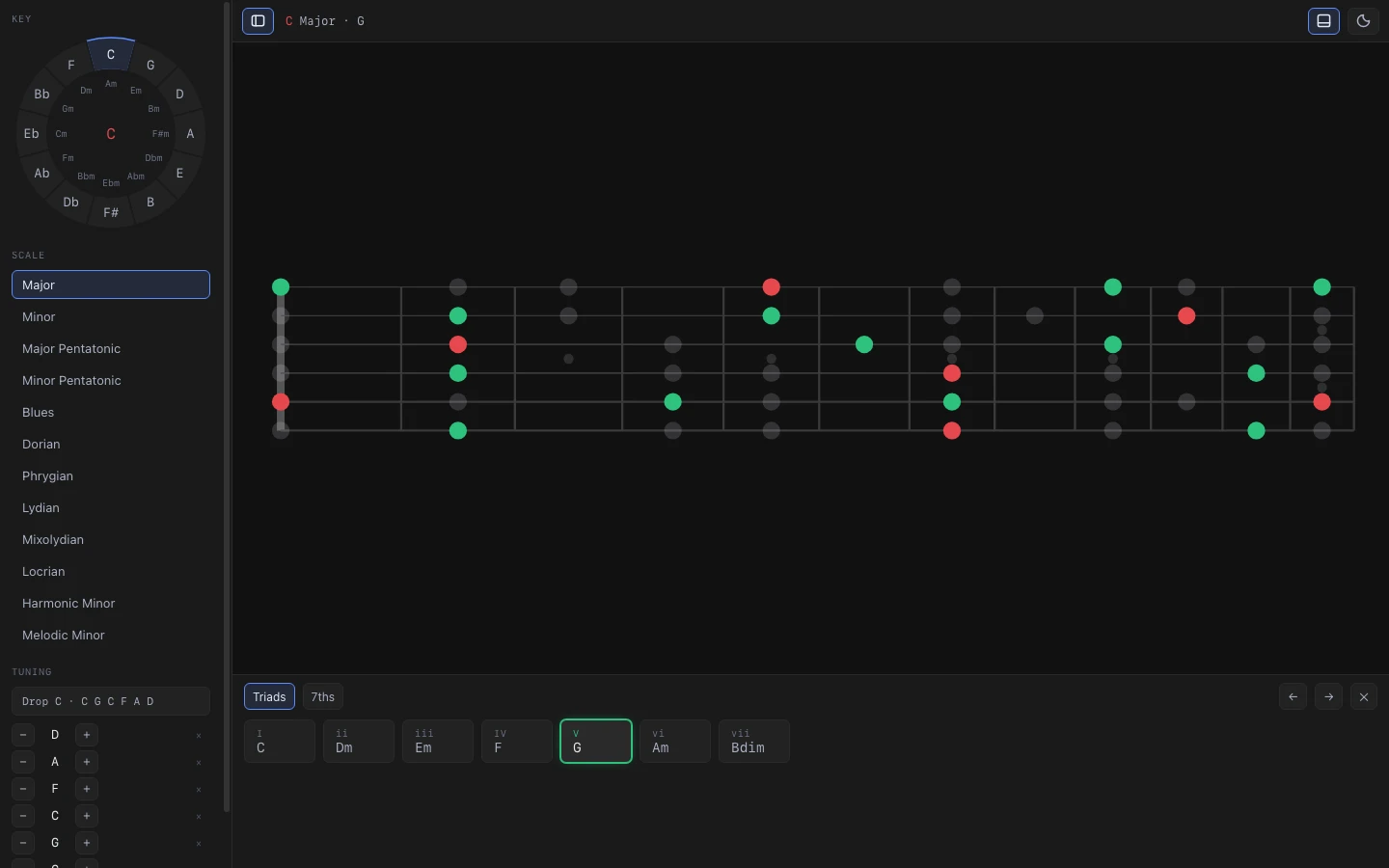
Task: Lower the D string tuning
Action: coord(23,735)
